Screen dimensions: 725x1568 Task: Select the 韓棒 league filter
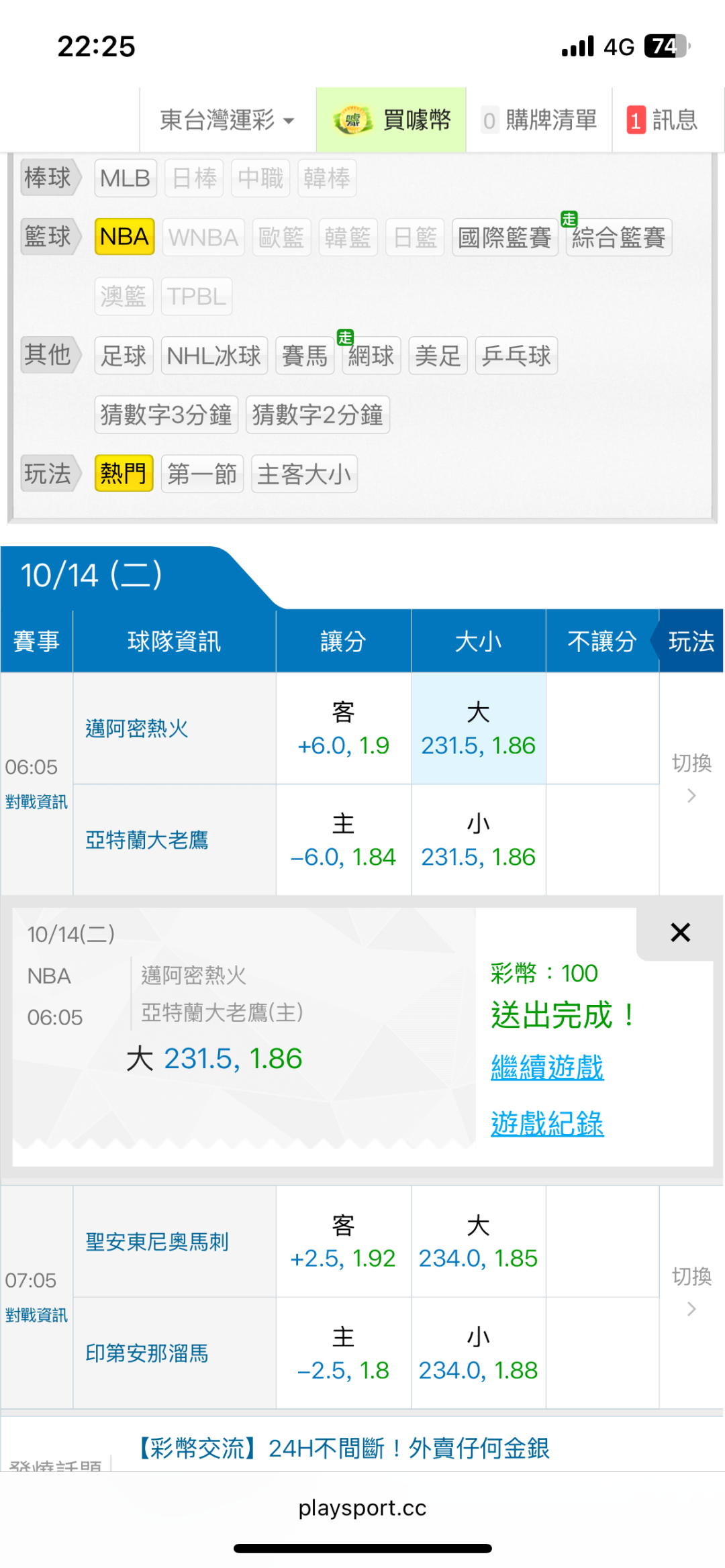point(327,178)
